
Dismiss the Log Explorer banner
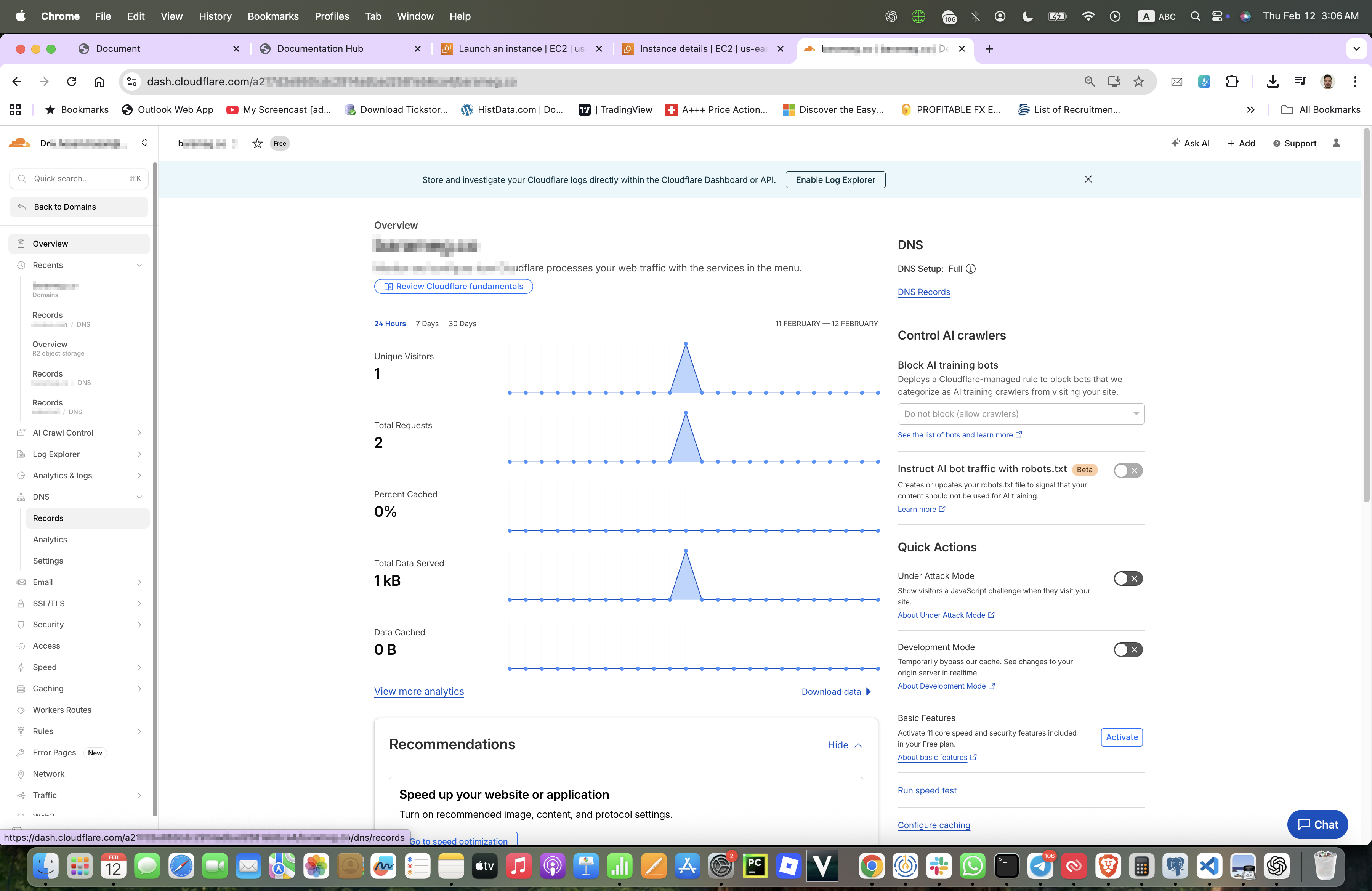click(x=1088, y=179)
